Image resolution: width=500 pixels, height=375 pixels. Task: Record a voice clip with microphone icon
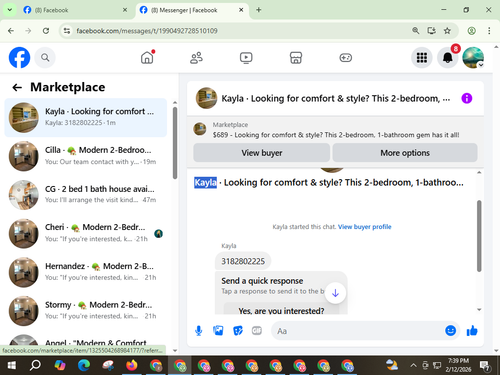[199, 331]
